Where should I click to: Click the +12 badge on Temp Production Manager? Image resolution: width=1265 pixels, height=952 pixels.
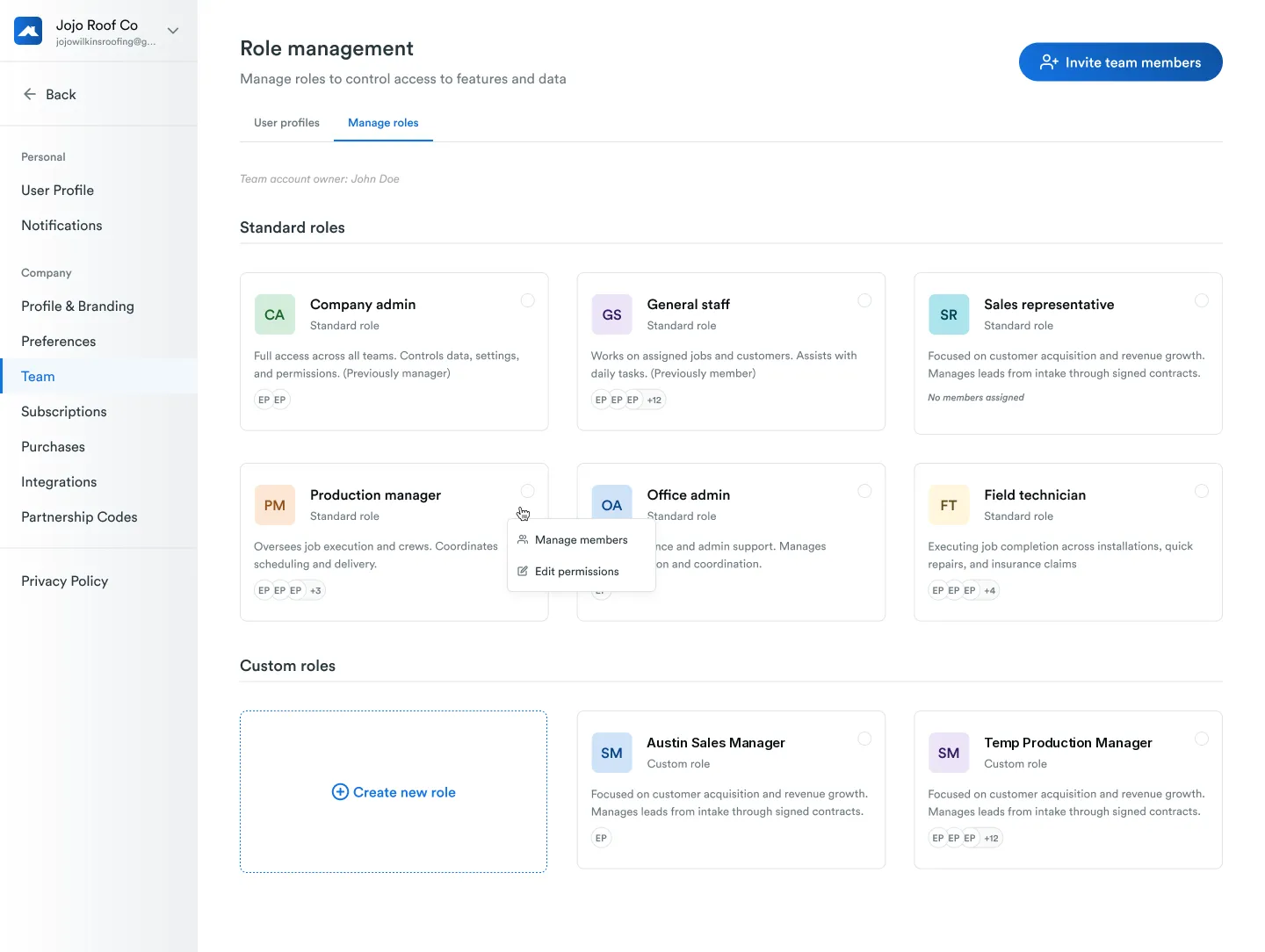[x=991, y=838]
